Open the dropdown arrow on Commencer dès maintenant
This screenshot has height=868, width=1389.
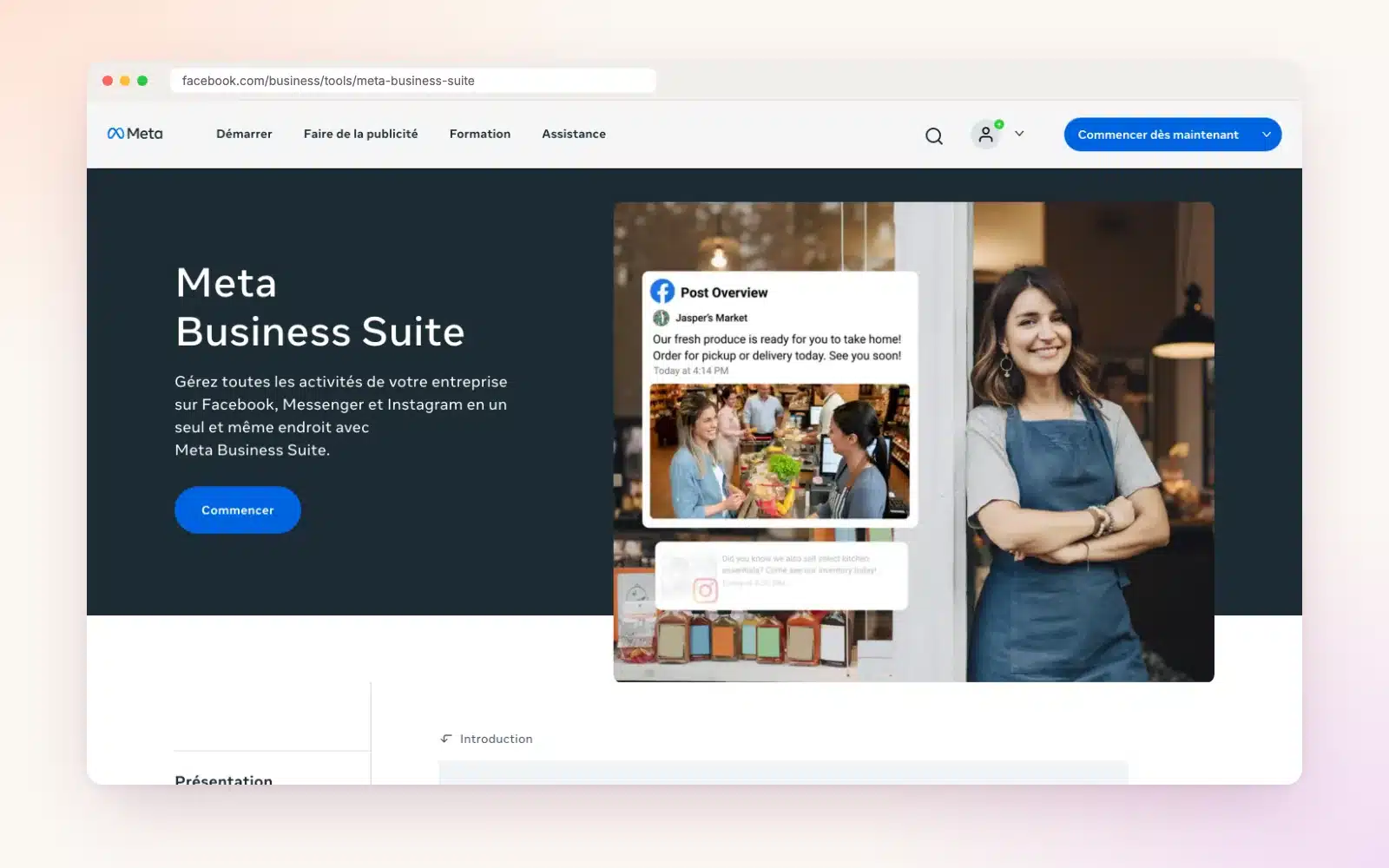[x=1267, y=135]
